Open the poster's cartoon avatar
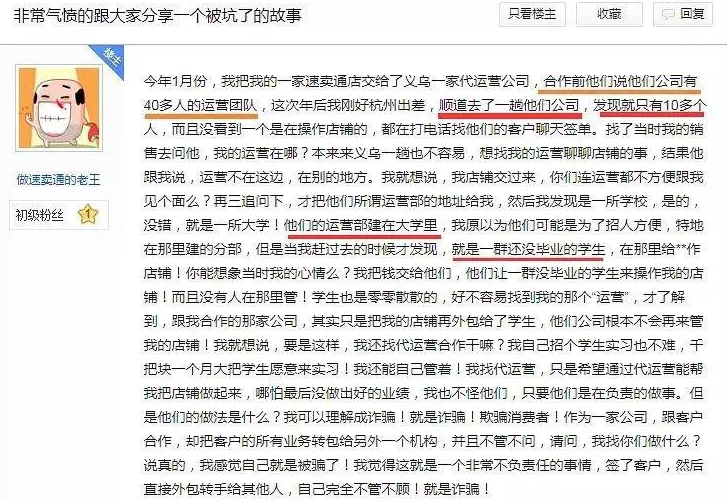This screenshot has height=502, width=727. click(59, 108)
